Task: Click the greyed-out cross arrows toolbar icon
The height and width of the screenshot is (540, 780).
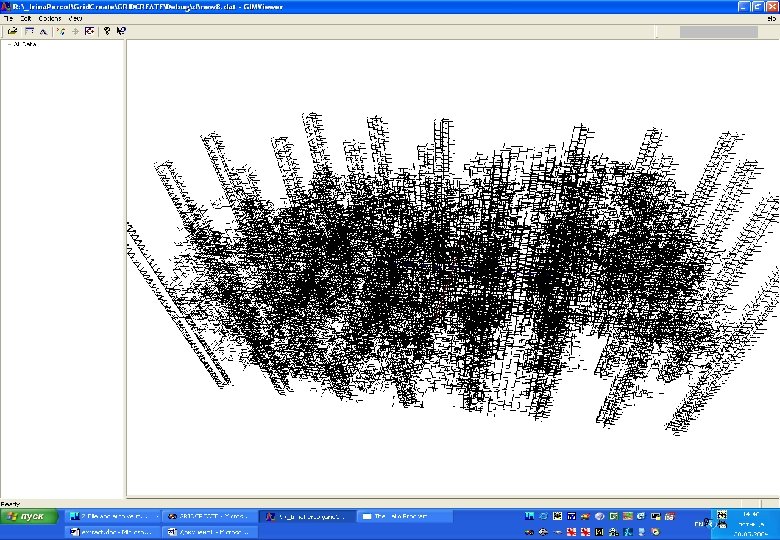Action: point(75,31)
